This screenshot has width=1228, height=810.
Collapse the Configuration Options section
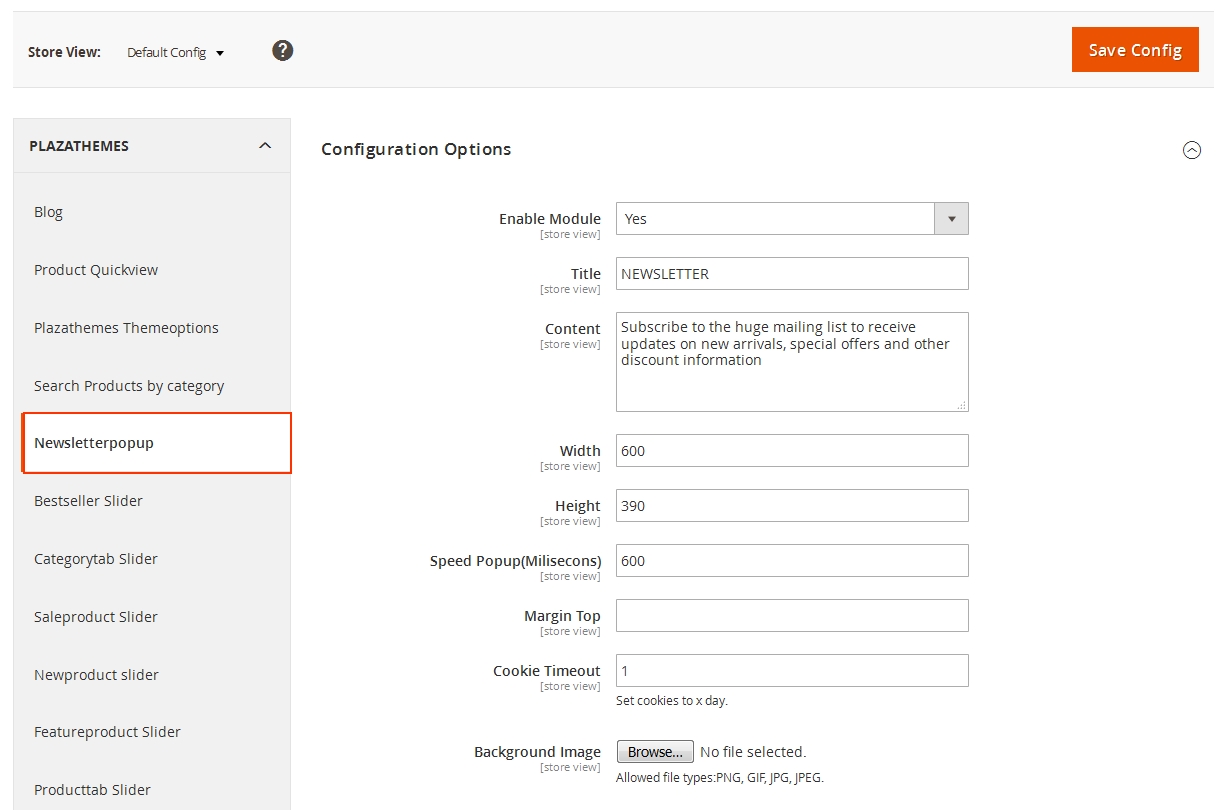tap(1191, 150)
